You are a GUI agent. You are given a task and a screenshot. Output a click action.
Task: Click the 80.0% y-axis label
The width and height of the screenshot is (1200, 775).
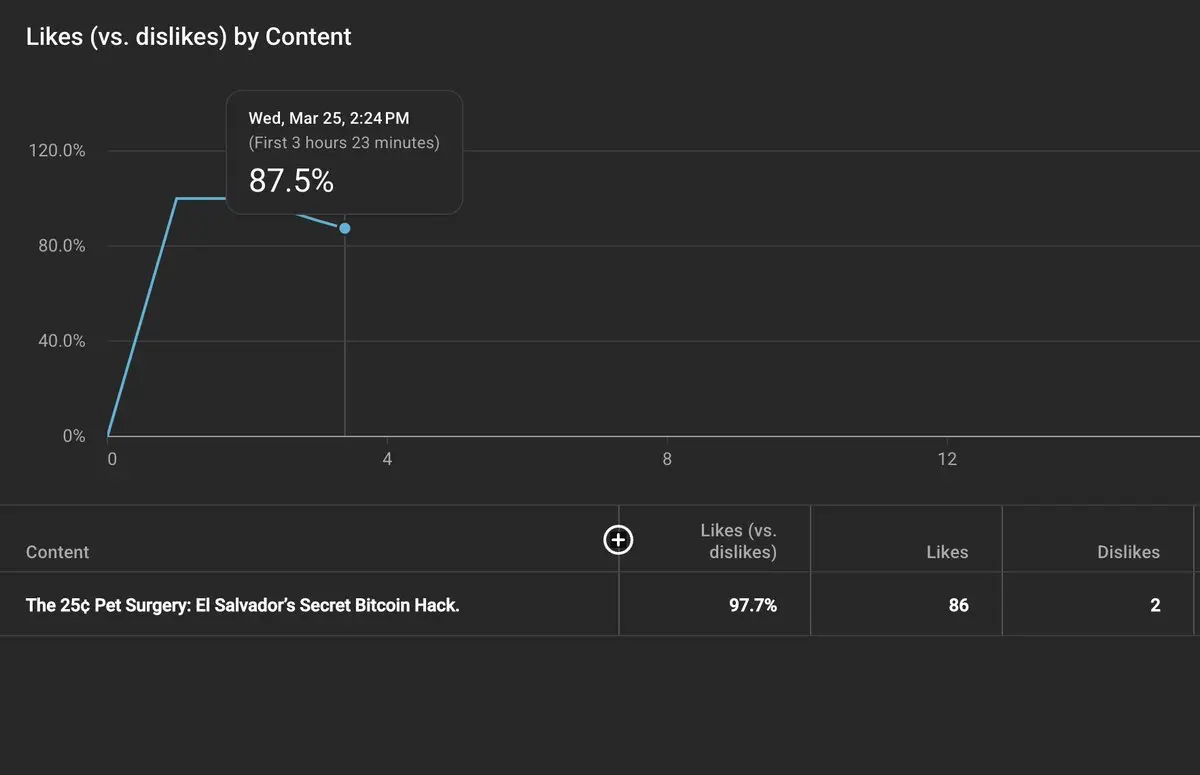tap(62, 246)
